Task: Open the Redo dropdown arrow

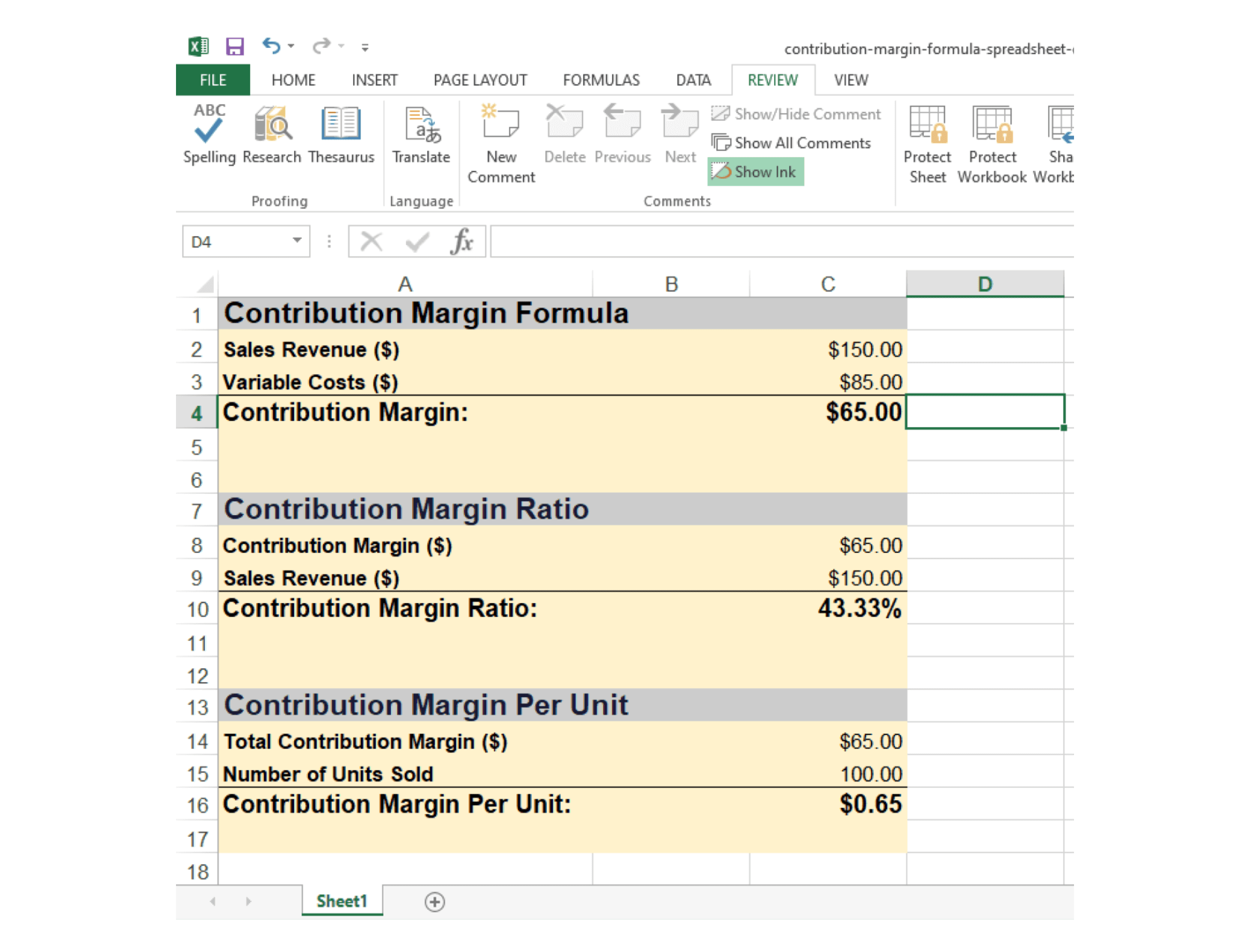Action: [x=340, y=46]
